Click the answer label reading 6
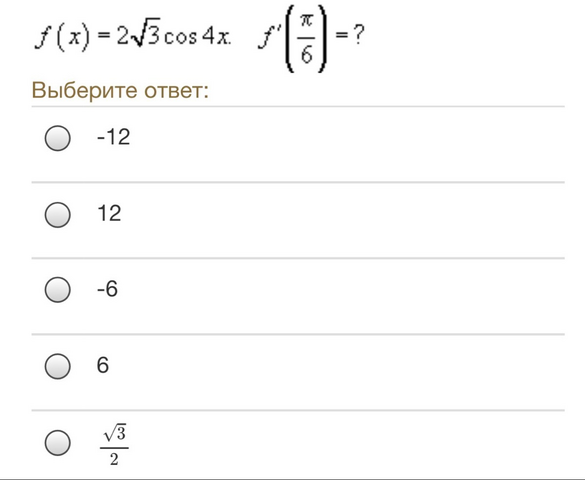 (103, 365)
